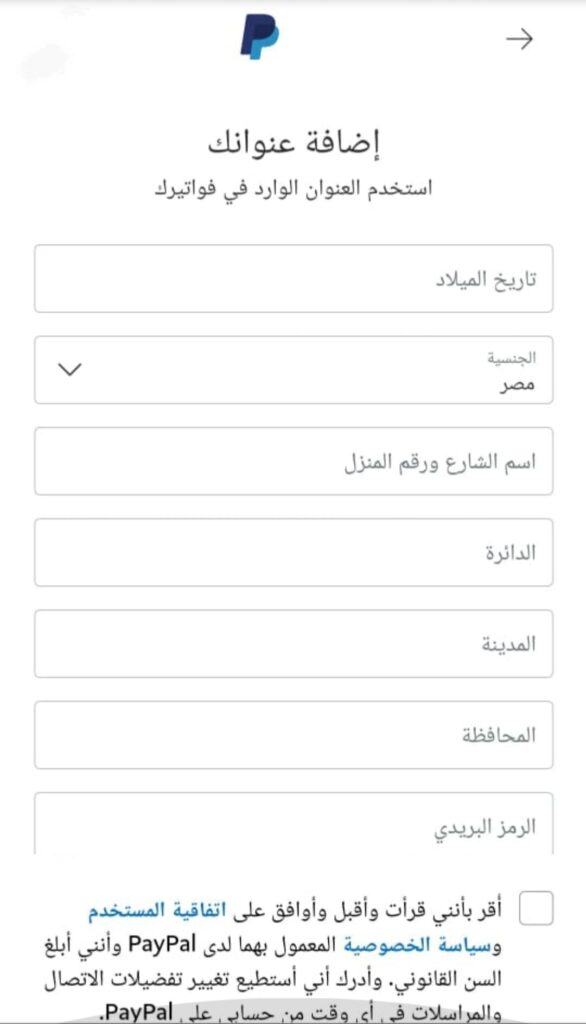
Task: Select the الرمز البريدي field
Action: click(x=293, y=824)
